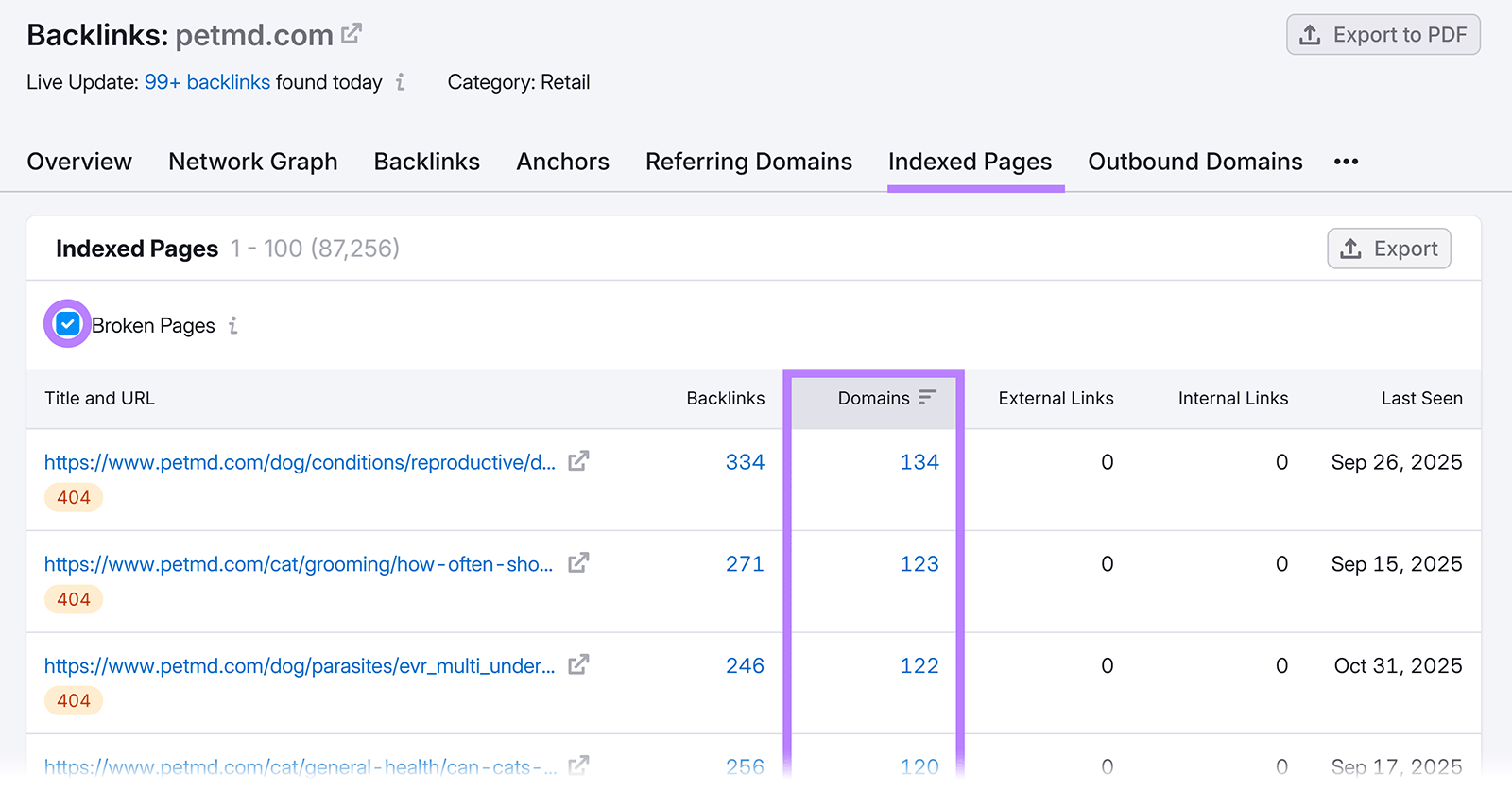Viewport: 1512px width, 791px height.
Task: Switch to the Network Graph tab
Action: [x=253, y=162]
